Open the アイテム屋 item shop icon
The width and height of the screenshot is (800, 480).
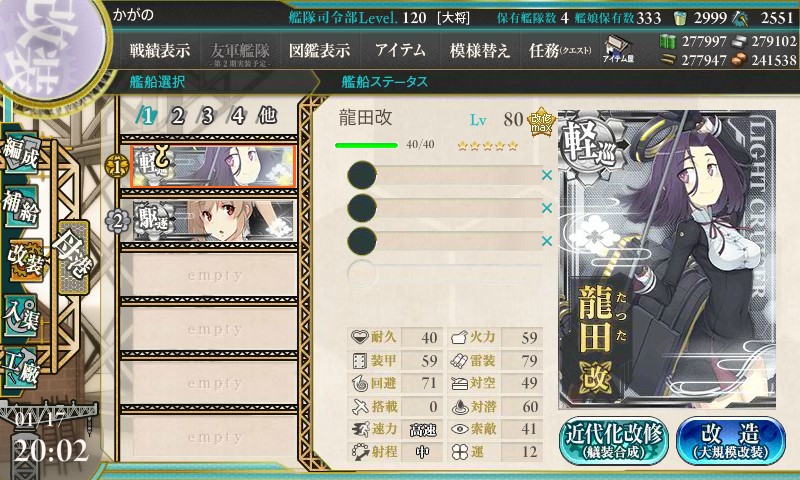(x=618, y=49)
